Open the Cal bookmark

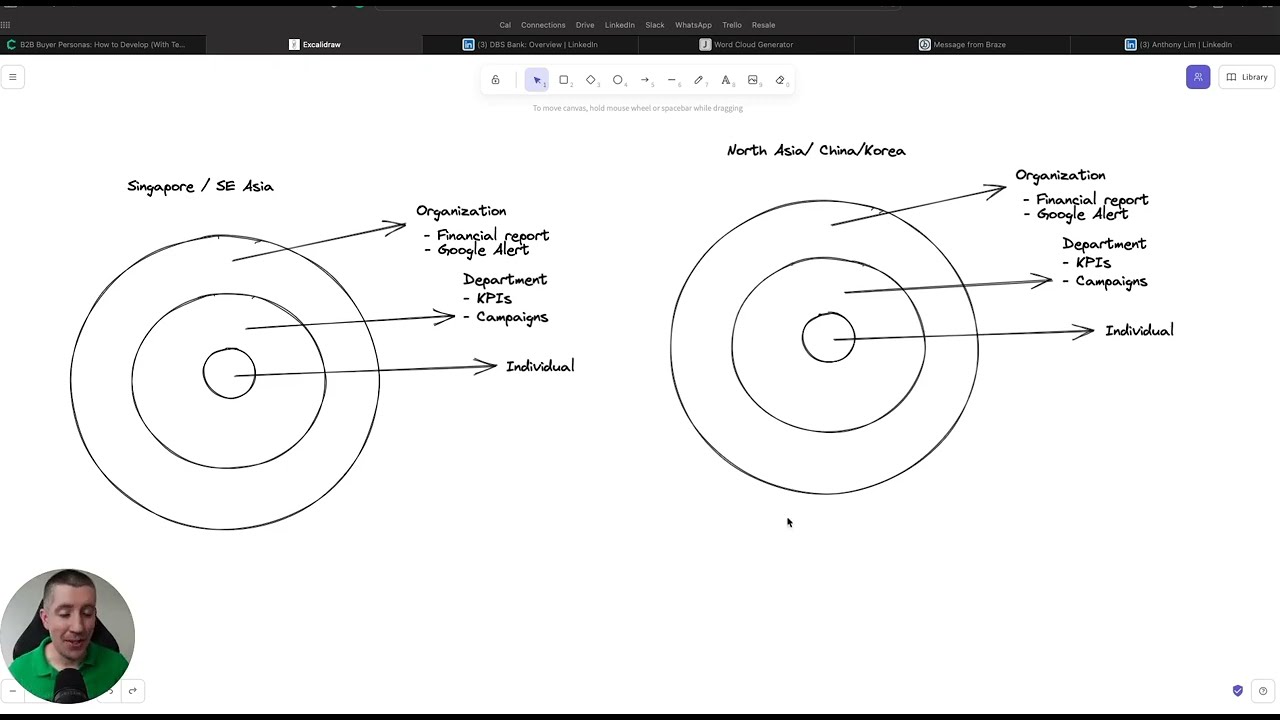(505, 25)
